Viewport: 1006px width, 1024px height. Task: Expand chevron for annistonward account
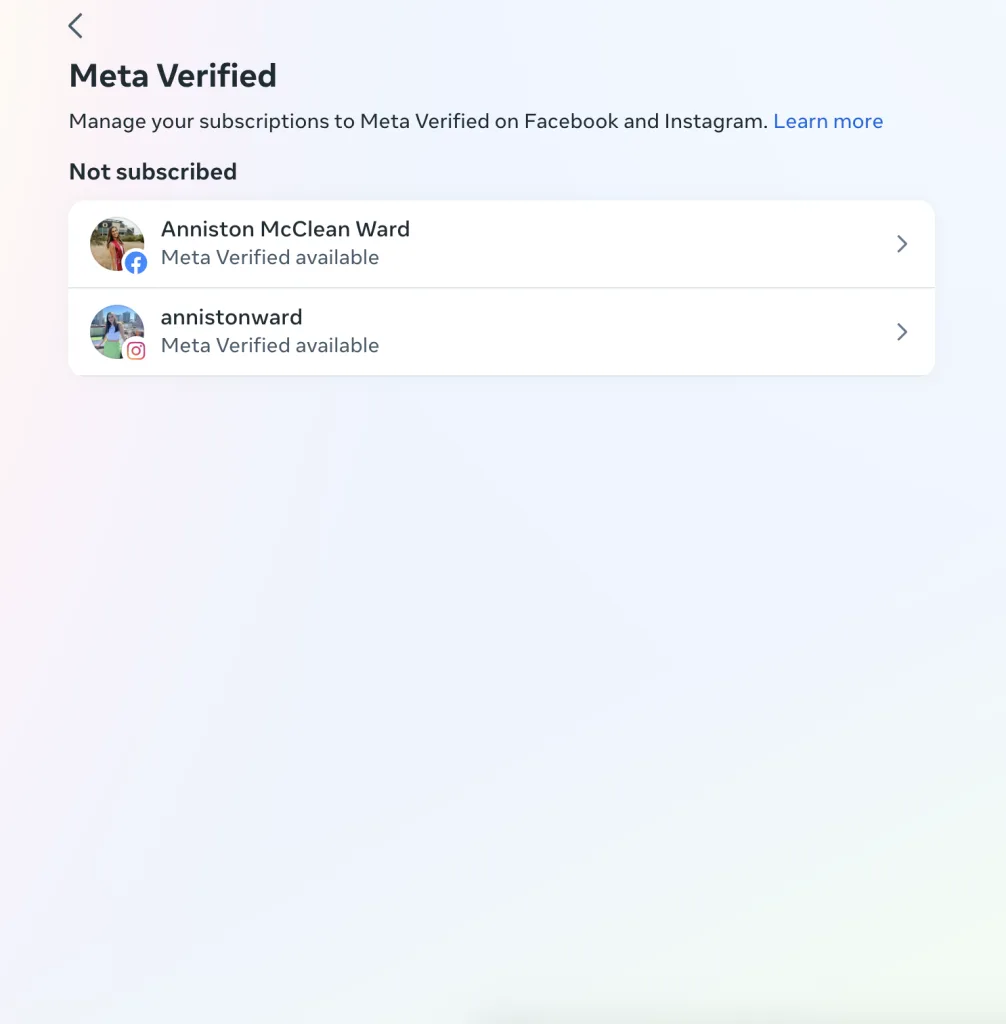(x=902, y=332)
